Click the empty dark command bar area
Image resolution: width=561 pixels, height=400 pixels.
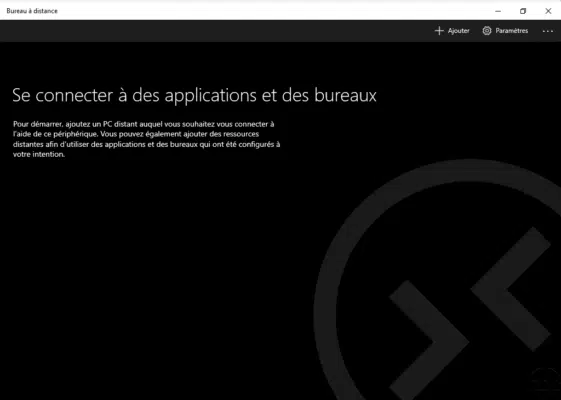[x=215, y=31]
